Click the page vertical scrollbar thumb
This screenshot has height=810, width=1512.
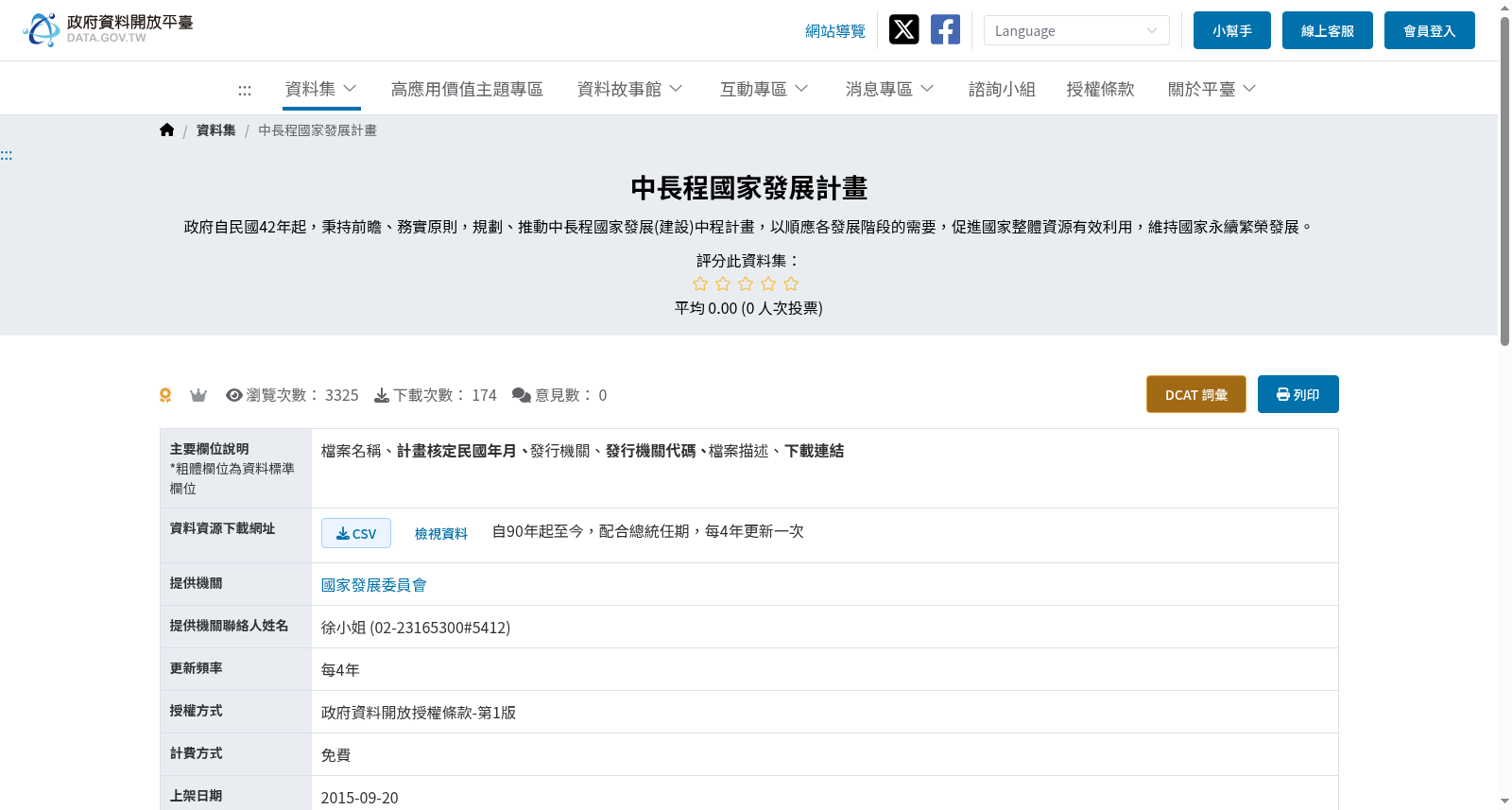[1504, 180]
